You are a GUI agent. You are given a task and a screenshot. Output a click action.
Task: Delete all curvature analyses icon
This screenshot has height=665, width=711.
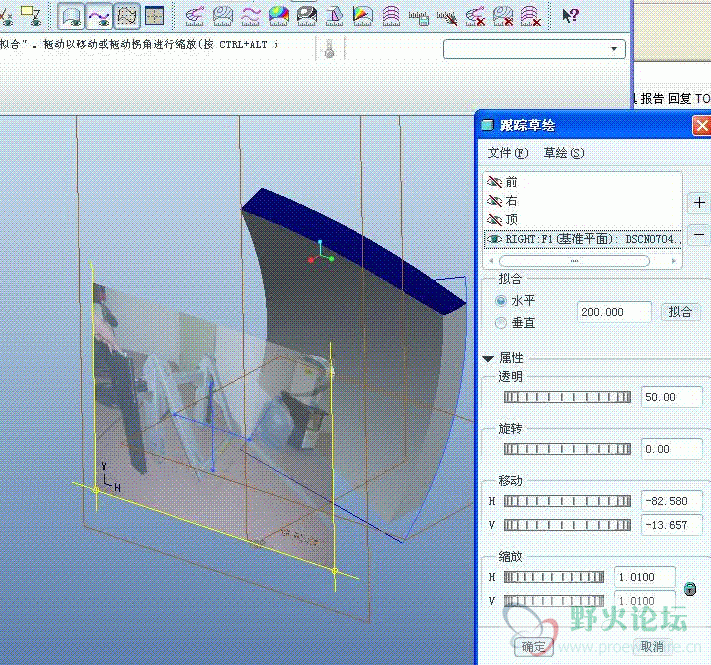pyautogui.click(x=475, y=16)
